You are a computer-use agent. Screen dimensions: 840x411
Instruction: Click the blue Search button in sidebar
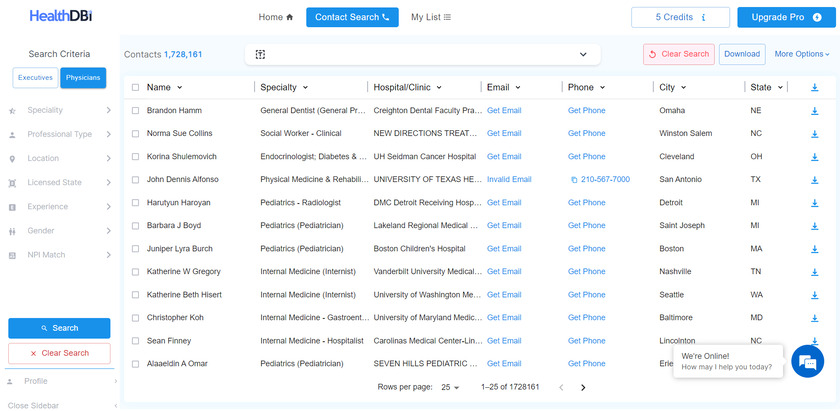click(x=59, y=328)
